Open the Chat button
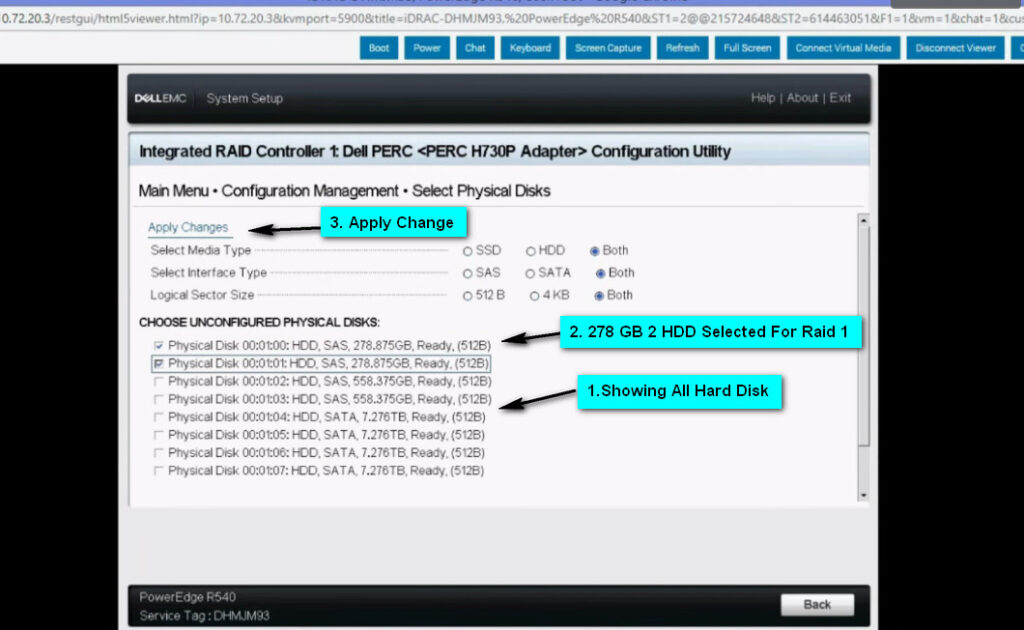This screenshot has height=630, width=1024. (475, 48)
